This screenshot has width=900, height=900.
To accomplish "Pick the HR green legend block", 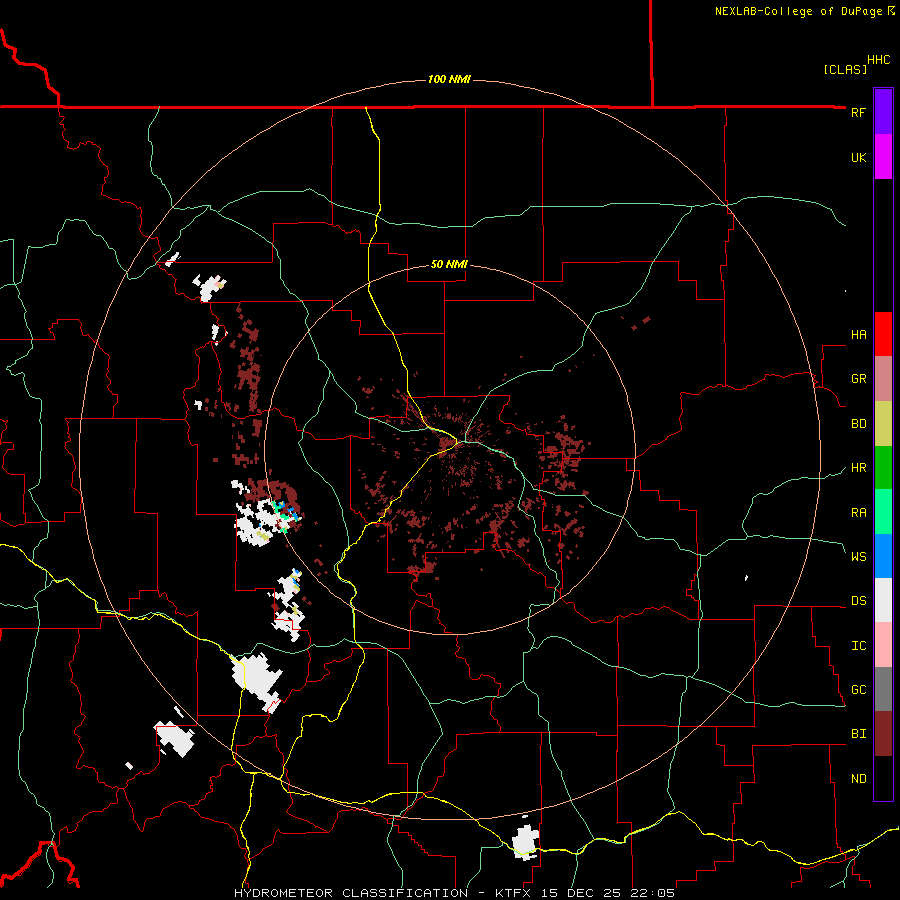I will (883, 468).
